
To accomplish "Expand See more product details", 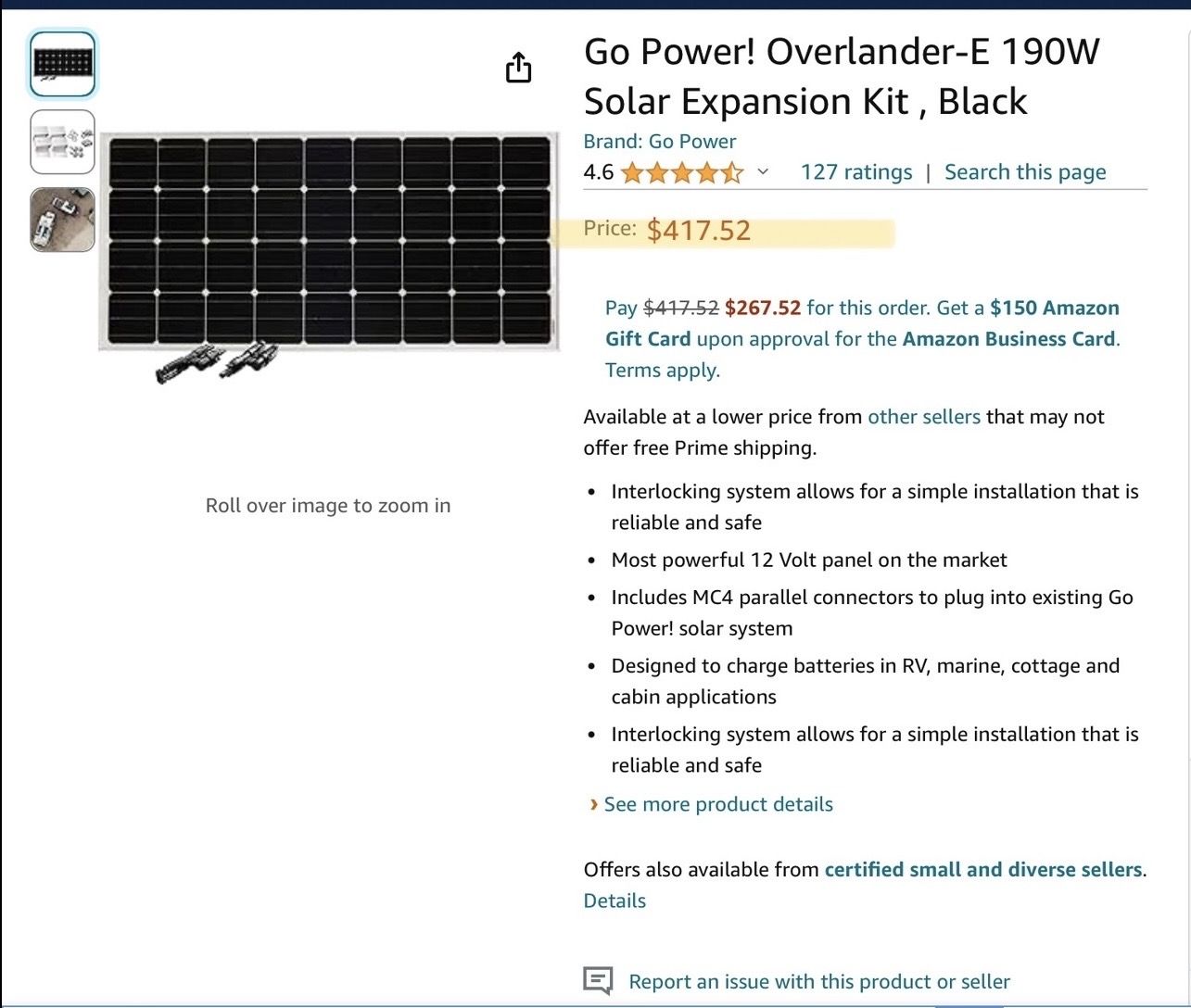I will 717,804.
